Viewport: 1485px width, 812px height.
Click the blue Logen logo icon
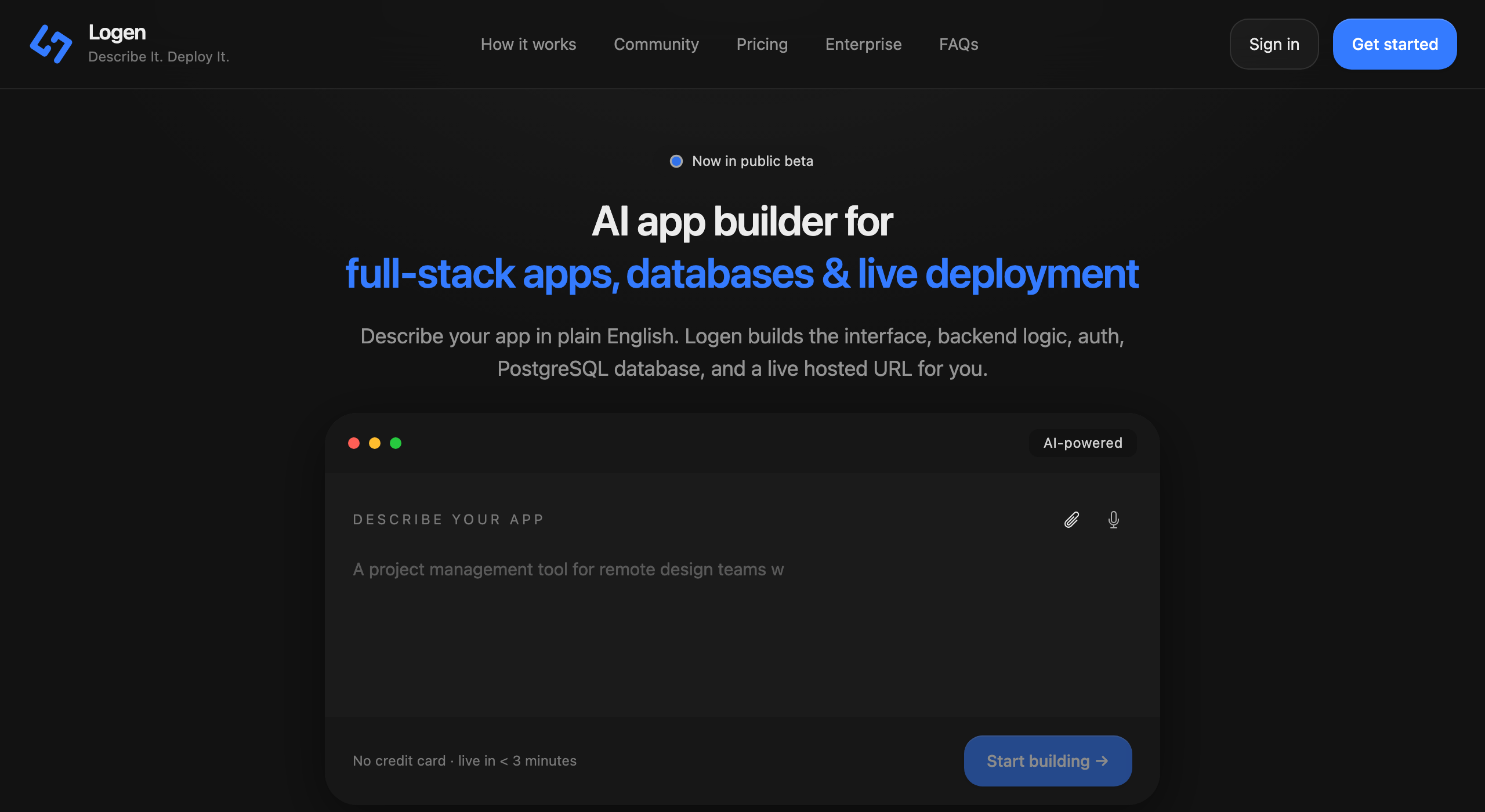tap(51, 44)
